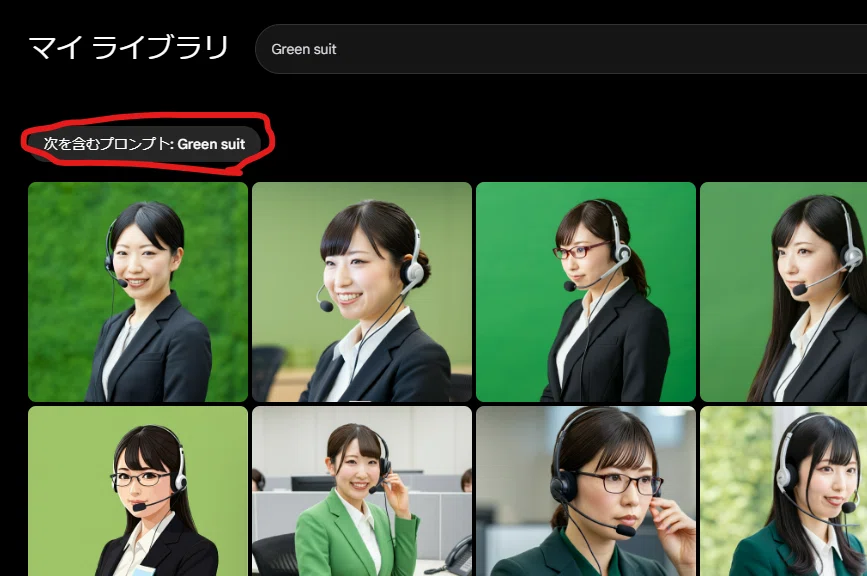Open the close-up thumbnail of woman touching headset
Viewport: 867px width, 576px height.
click(586, 491)
